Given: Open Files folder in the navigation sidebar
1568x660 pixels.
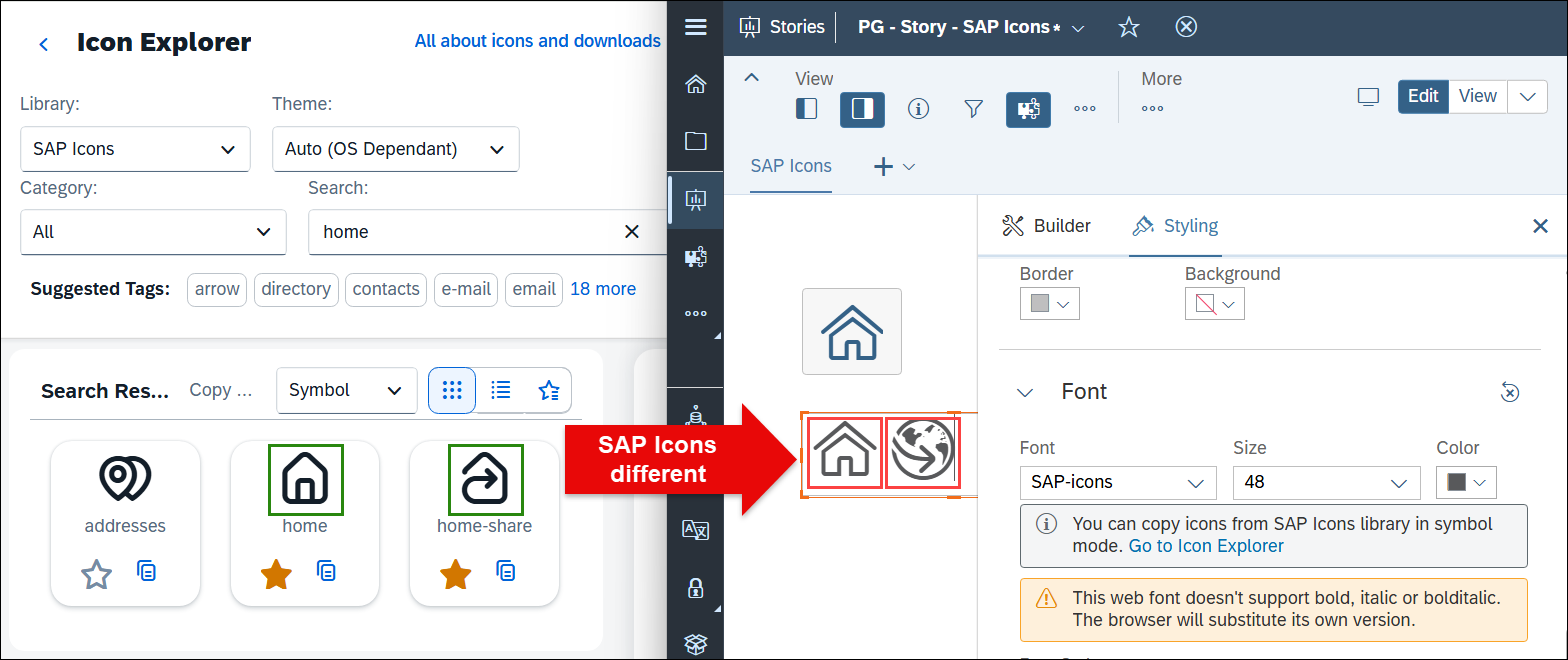Looking at the screenshot, I should (x=696, y=141).
